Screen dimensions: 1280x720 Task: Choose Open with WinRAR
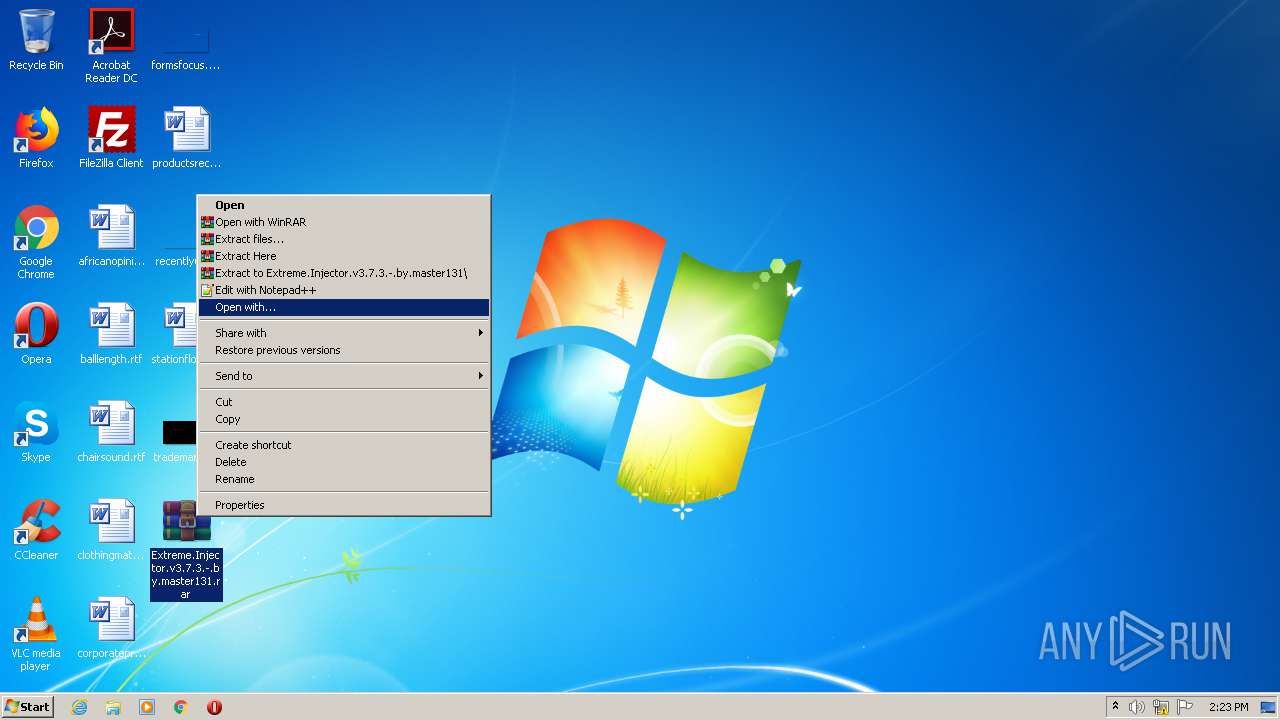344,222
